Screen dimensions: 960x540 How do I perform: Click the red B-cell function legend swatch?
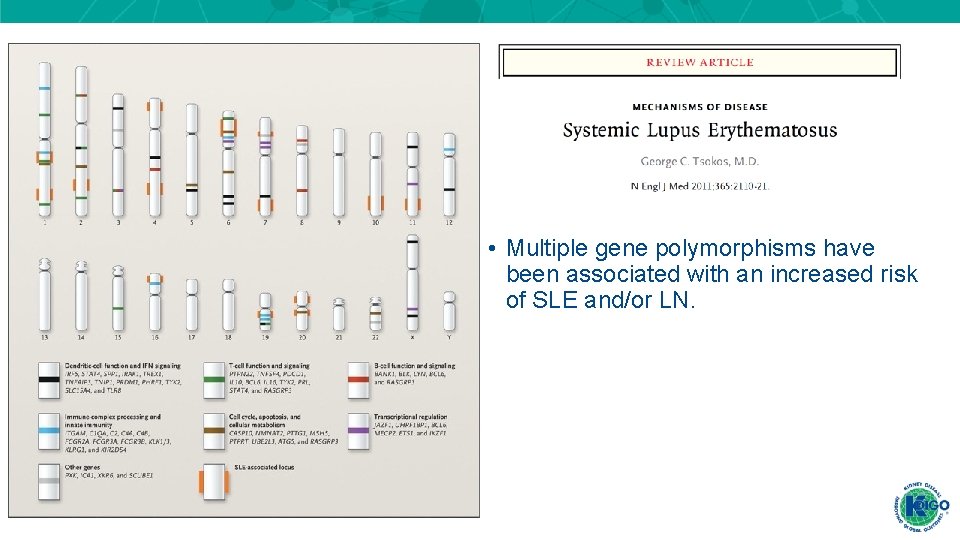(x=359, y=380)
